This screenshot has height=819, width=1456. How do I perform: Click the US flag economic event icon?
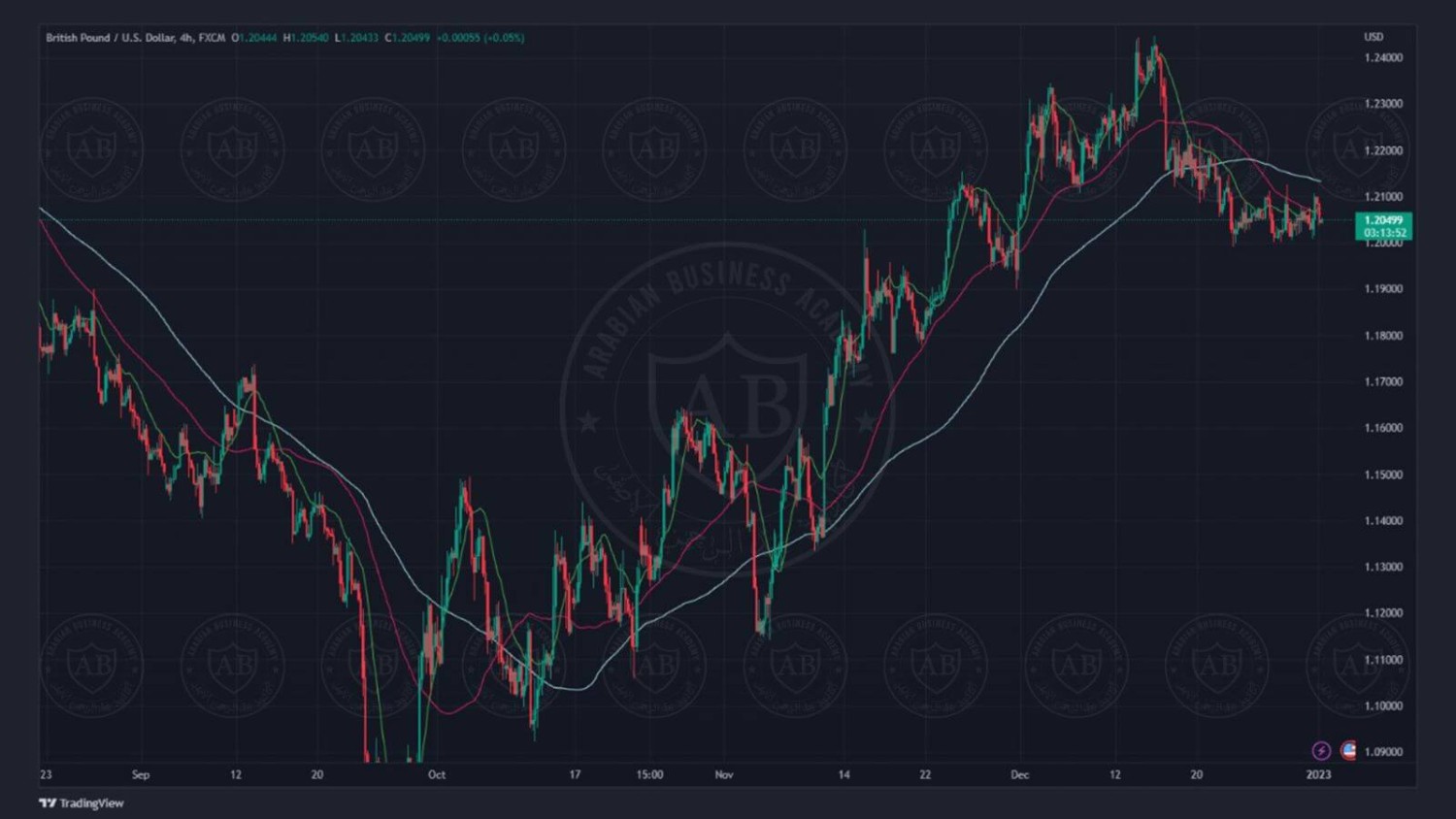[x=1348, y=750]
